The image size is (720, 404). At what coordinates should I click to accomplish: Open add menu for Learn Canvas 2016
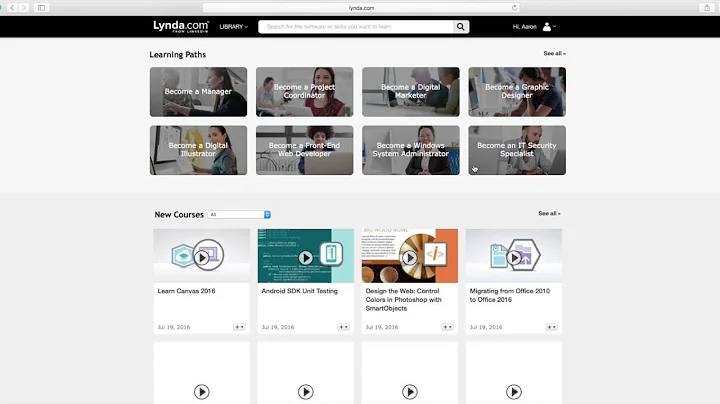240,327
